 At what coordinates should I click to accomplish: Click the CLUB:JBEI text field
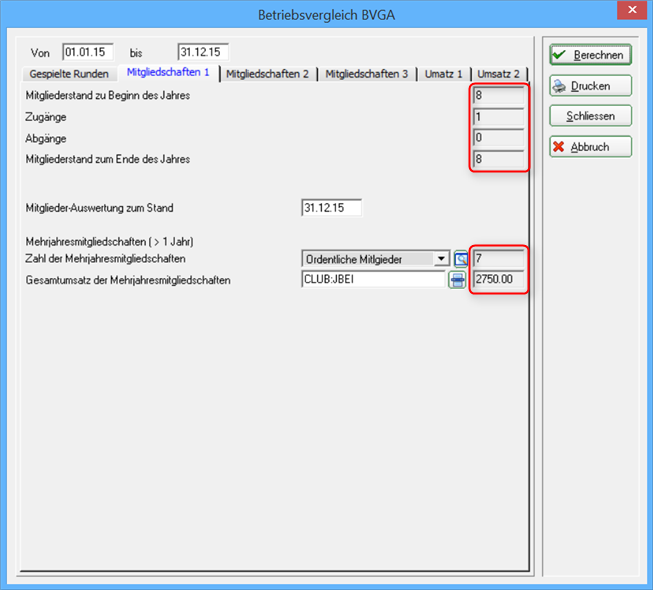pos(374,279)
